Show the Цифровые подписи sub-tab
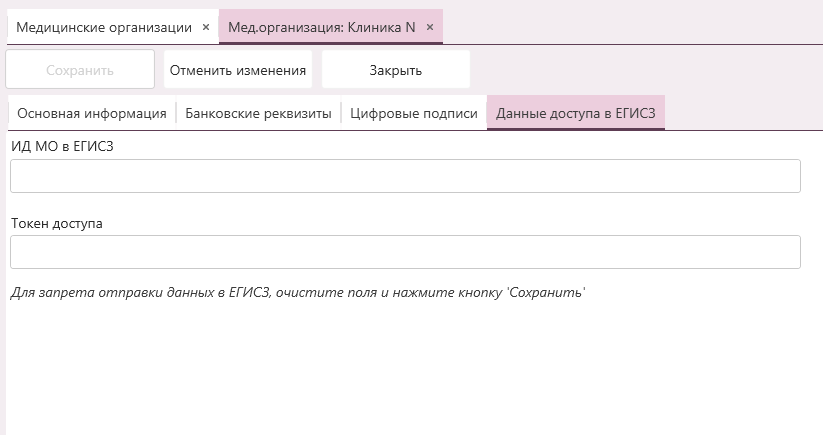Image resolution: width=823 pixels, height=435 pixels. click(x=414, y=113)
